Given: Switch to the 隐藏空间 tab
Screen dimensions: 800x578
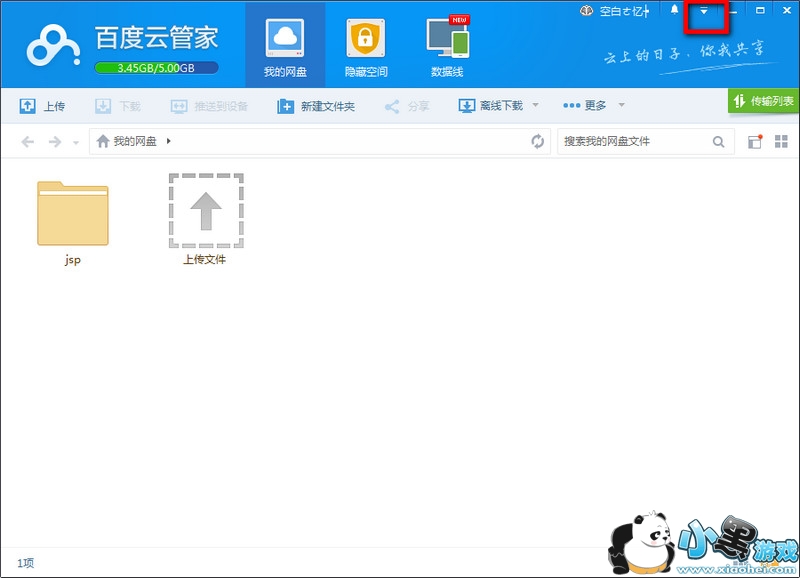Looking at the screenshot, I should tap(366, 46).
